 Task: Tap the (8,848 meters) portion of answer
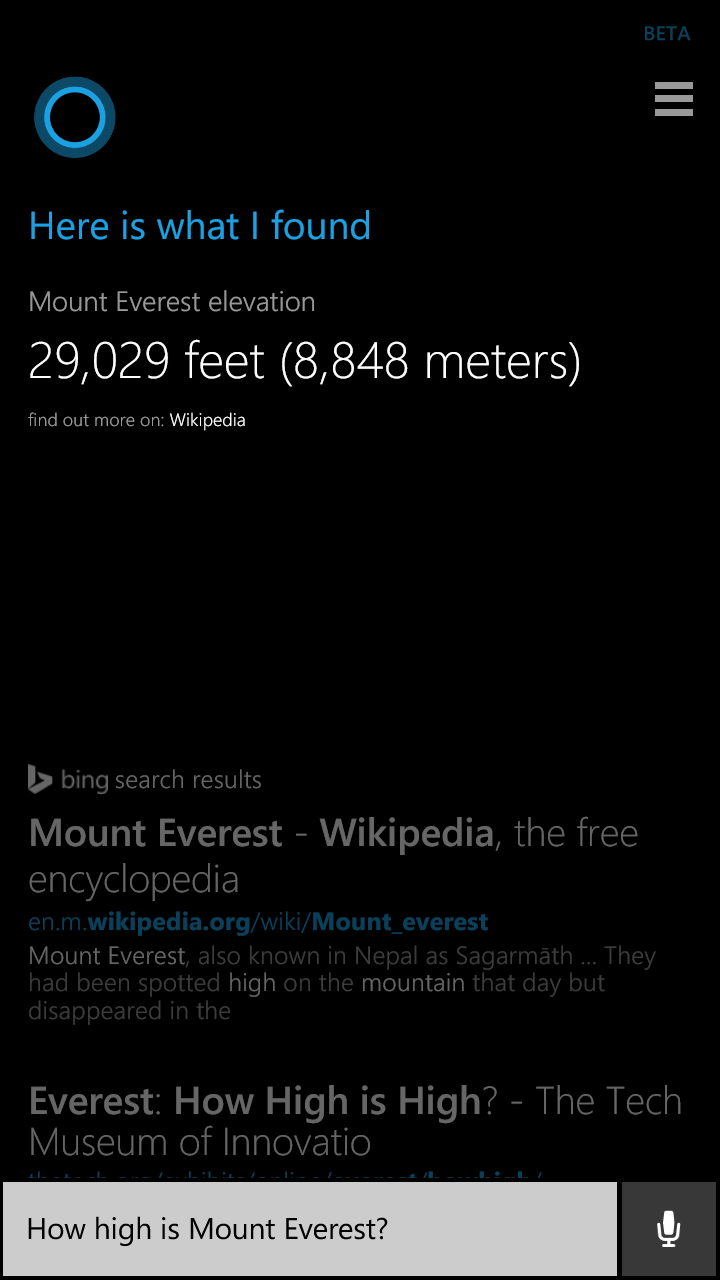[430, 361]
